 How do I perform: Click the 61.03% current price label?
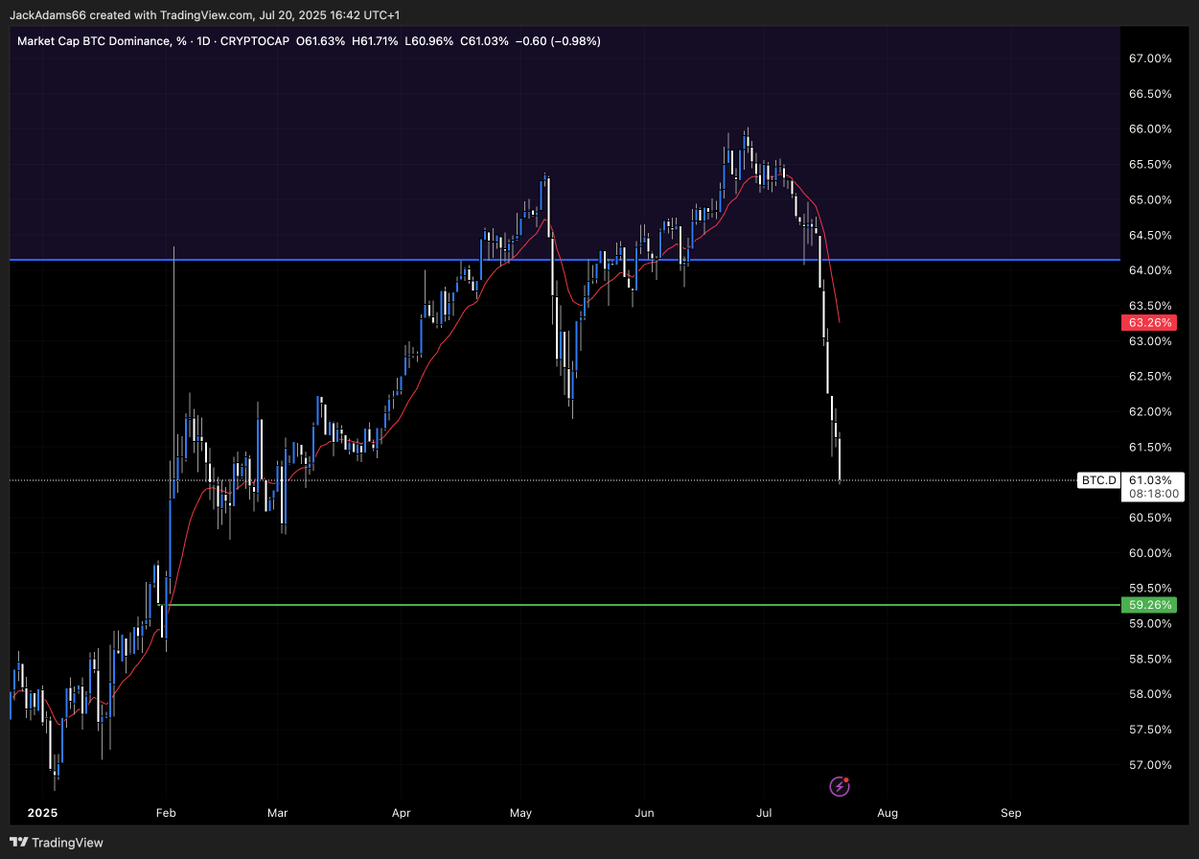click(x=1150, y=480)
